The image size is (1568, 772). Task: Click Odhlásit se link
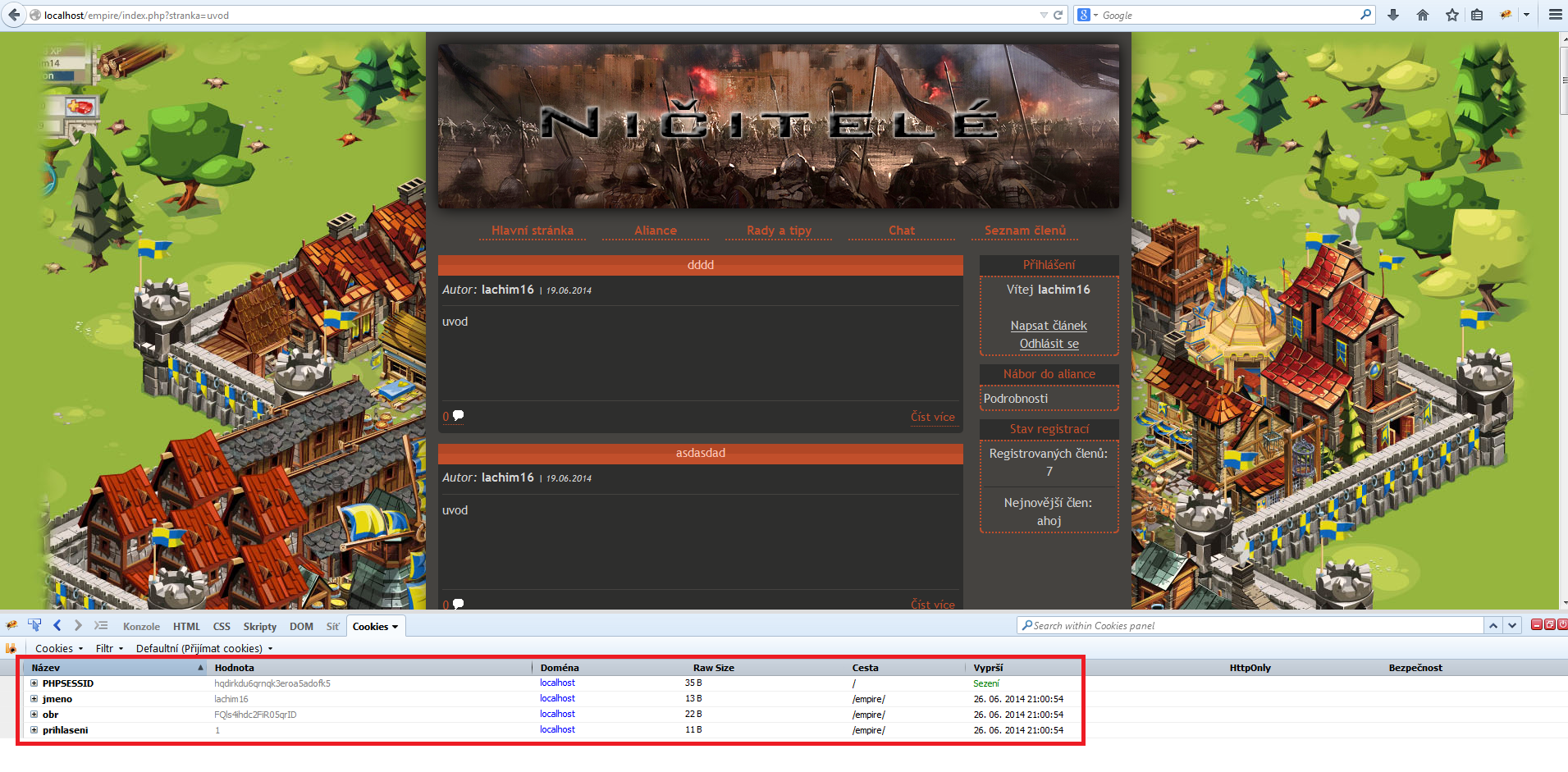tap(1049, 344)
